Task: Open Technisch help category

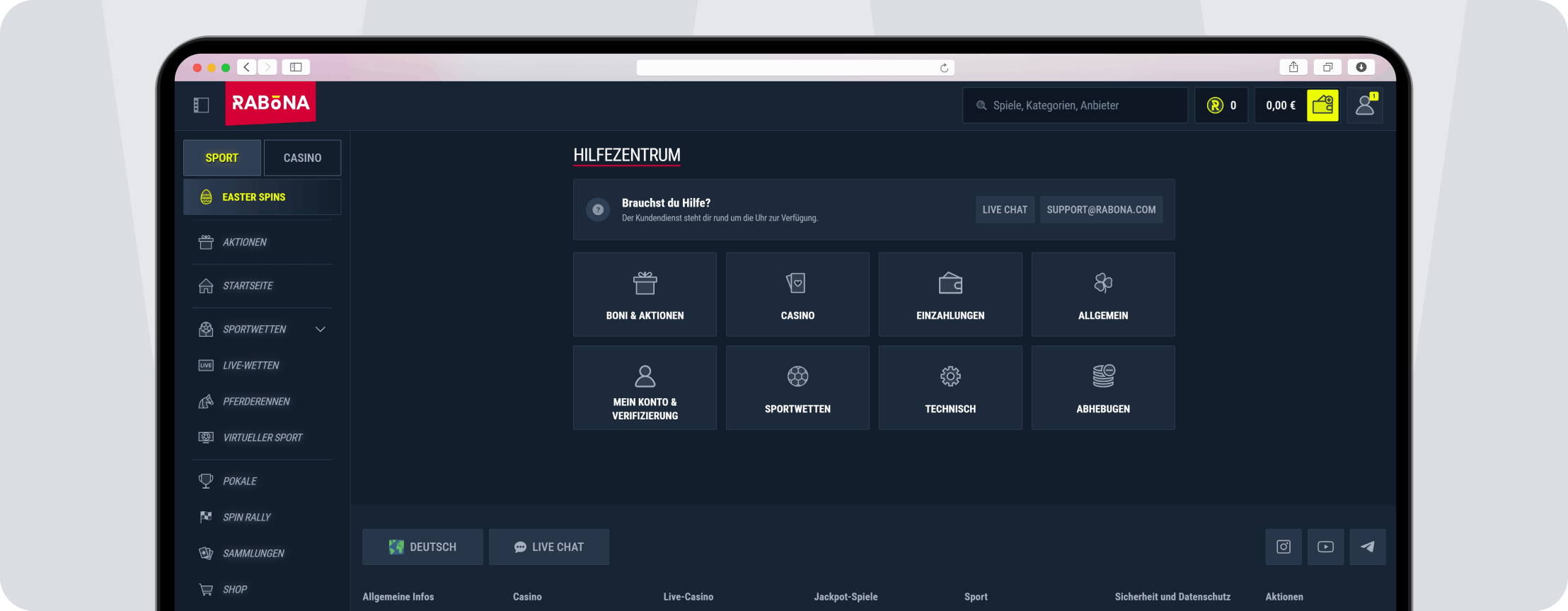Action: pyautogui.click(x=950, y=388)
